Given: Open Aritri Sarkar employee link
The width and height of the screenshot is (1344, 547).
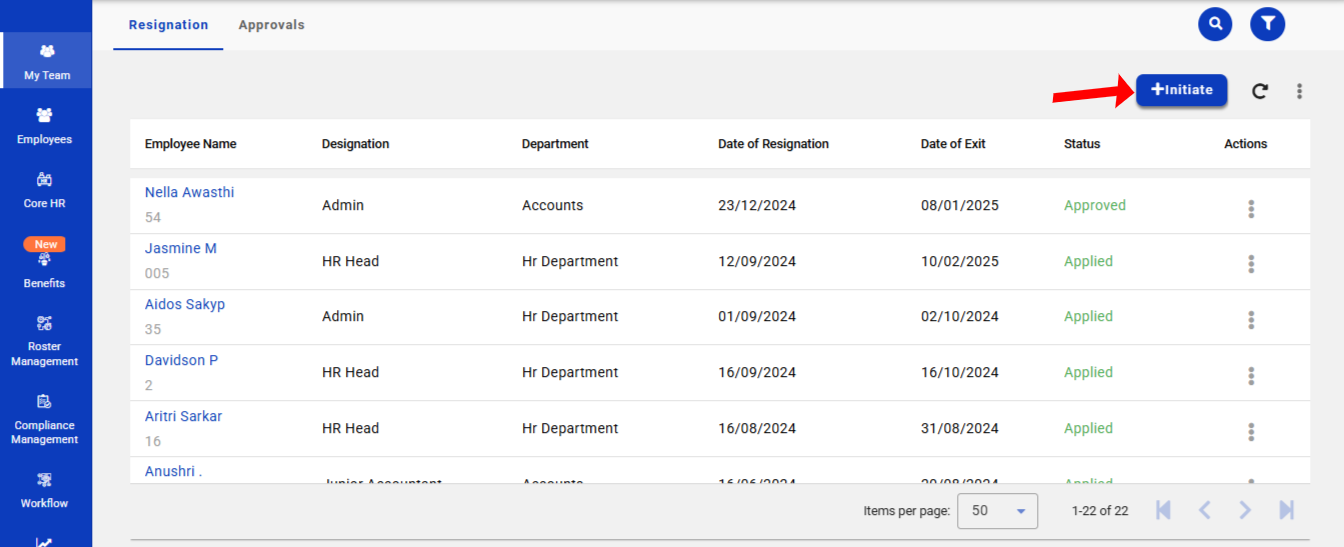Looking at the screenshot, I should [184, 416].
